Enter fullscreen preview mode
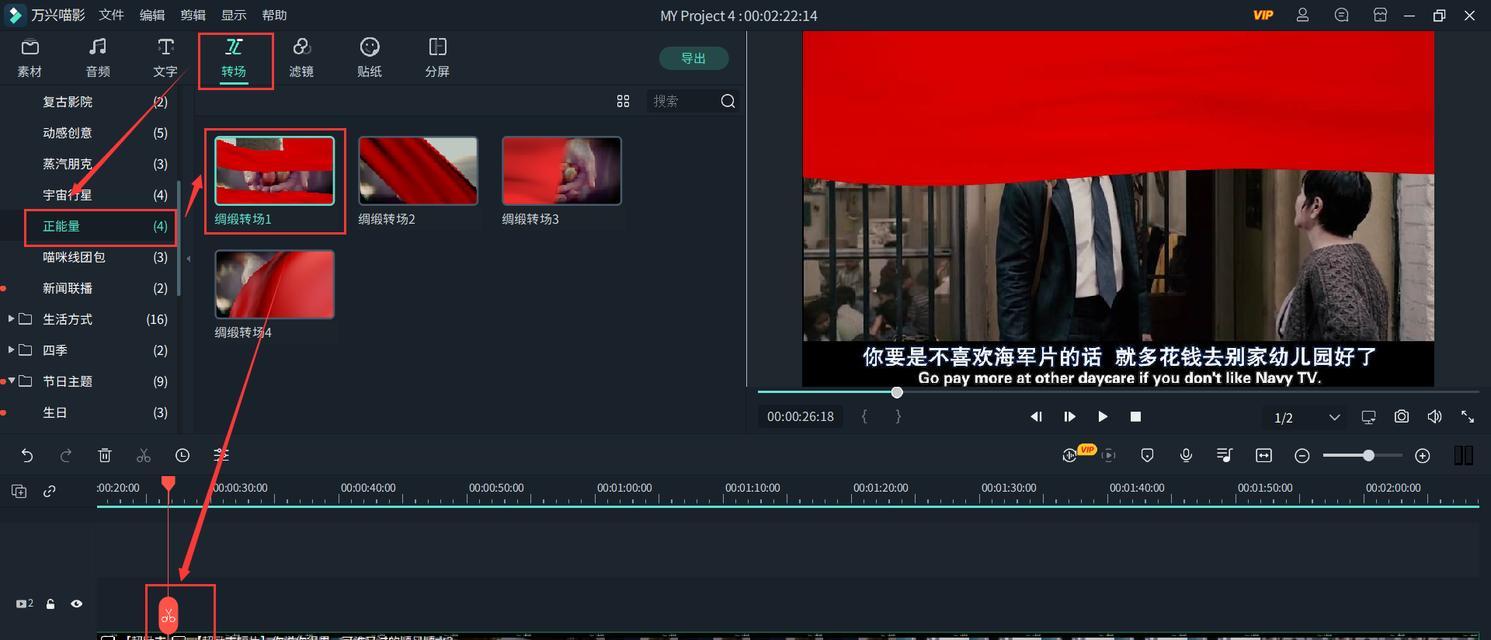The width and height of the screenshot is (1491, 640). [x=1468, y=417]
